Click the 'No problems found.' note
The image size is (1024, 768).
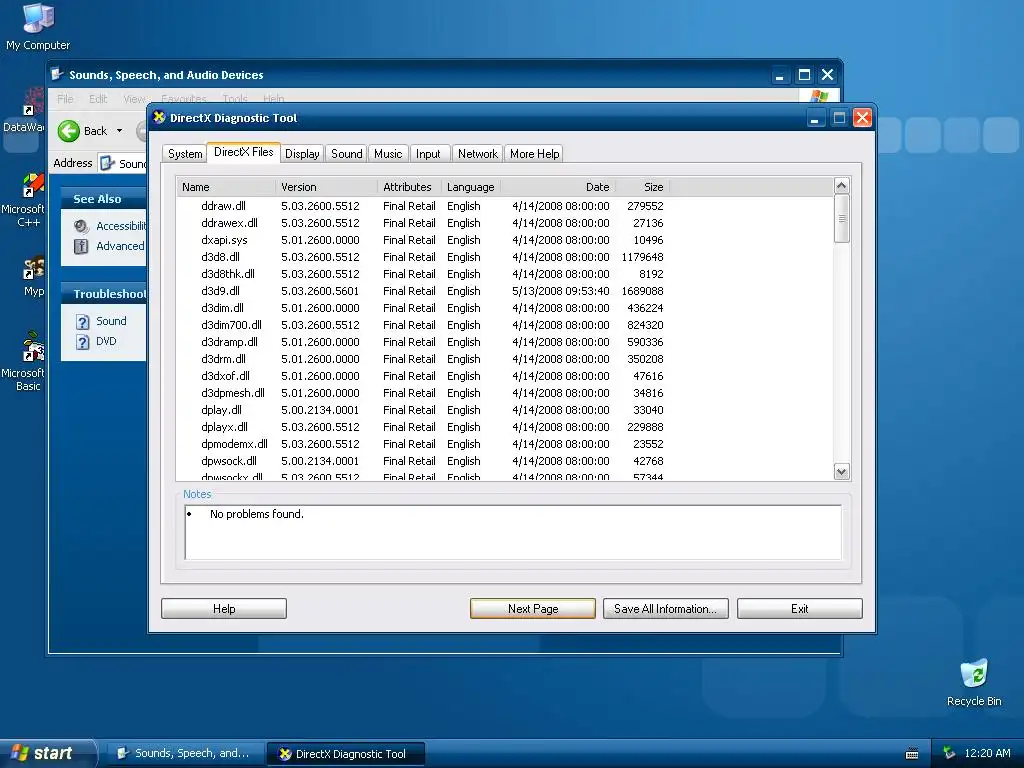point(257,514)
